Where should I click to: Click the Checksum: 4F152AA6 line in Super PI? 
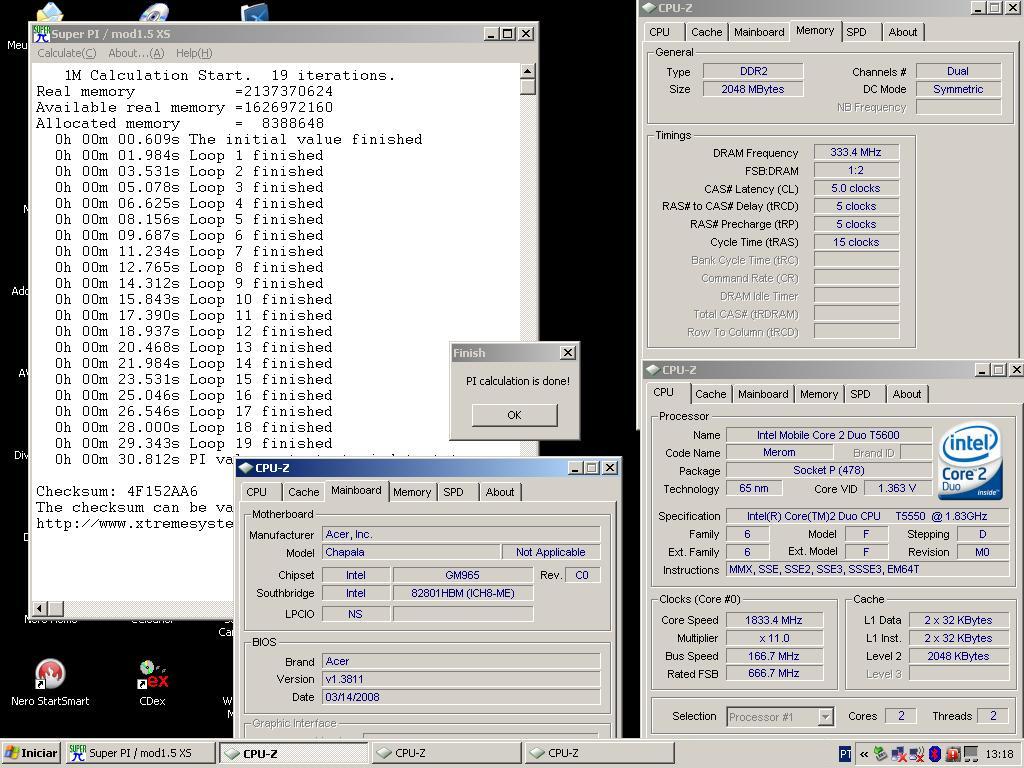117,491
